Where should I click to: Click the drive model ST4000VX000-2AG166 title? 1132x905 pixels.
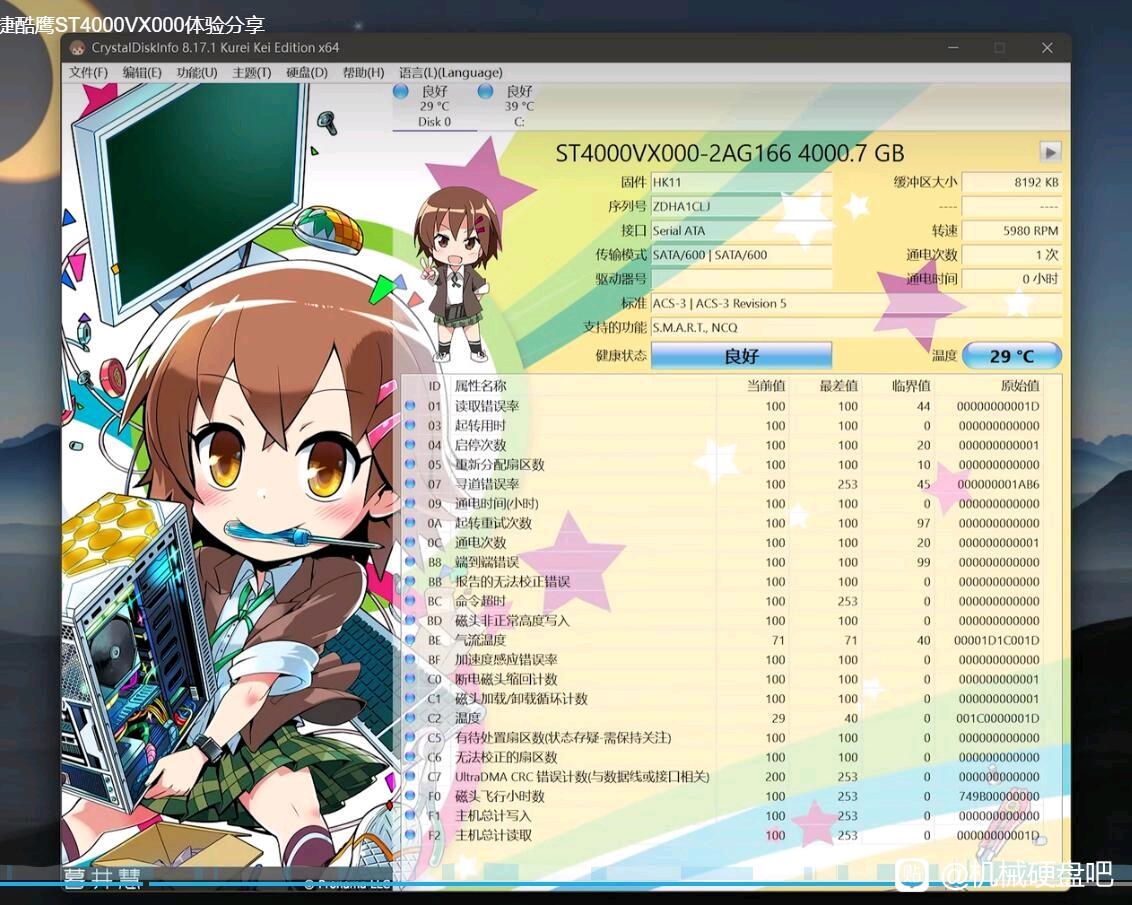[730, 153]
